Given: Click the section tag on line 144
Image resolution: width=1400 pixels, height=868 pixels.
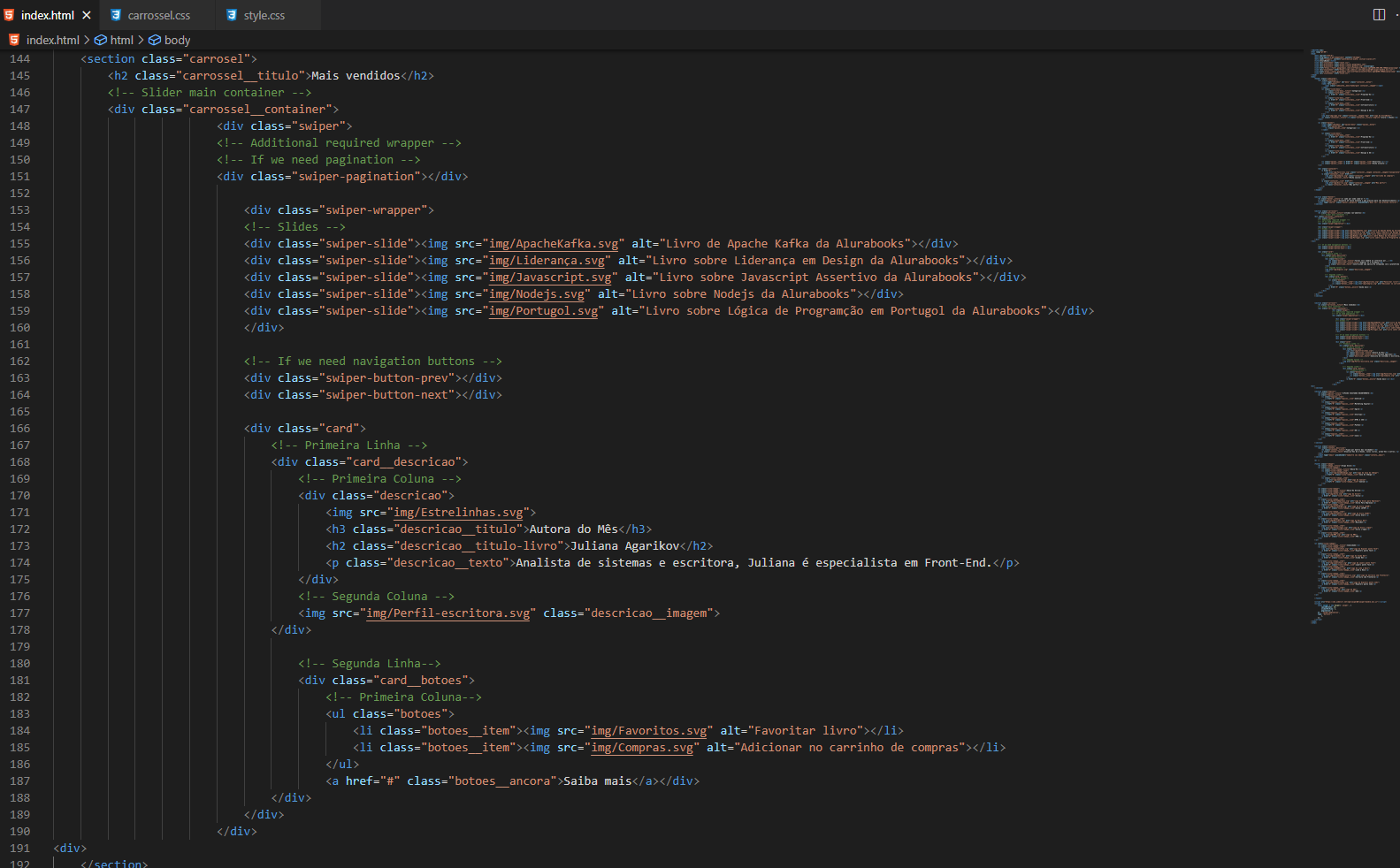Looking at the screenshot, I should 111,59.
